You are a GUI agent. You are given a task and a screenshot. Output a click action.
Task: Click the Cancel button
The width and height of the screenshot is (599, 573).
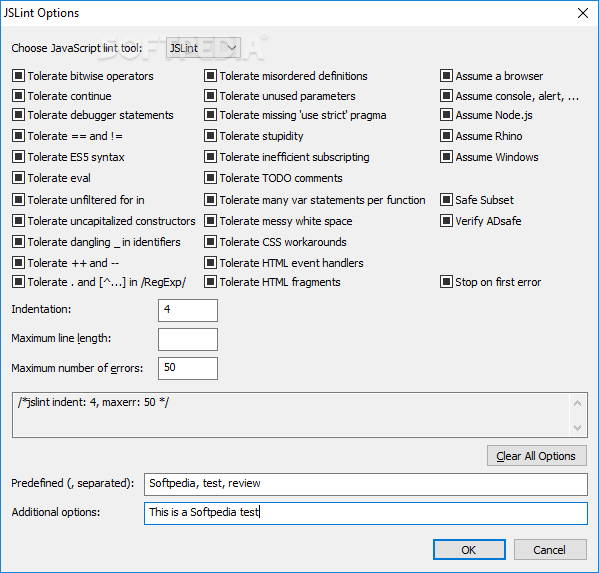click(550, 550)
